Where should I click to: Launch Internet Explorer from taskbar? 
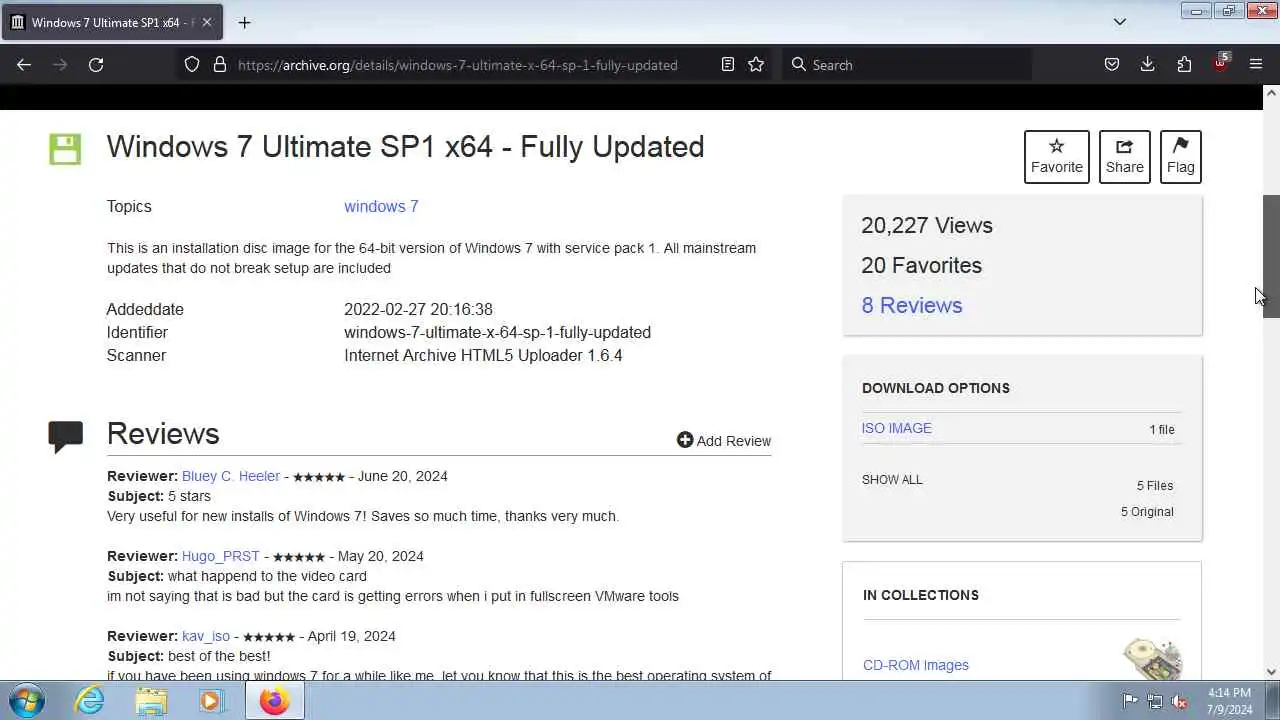[90, 701]
